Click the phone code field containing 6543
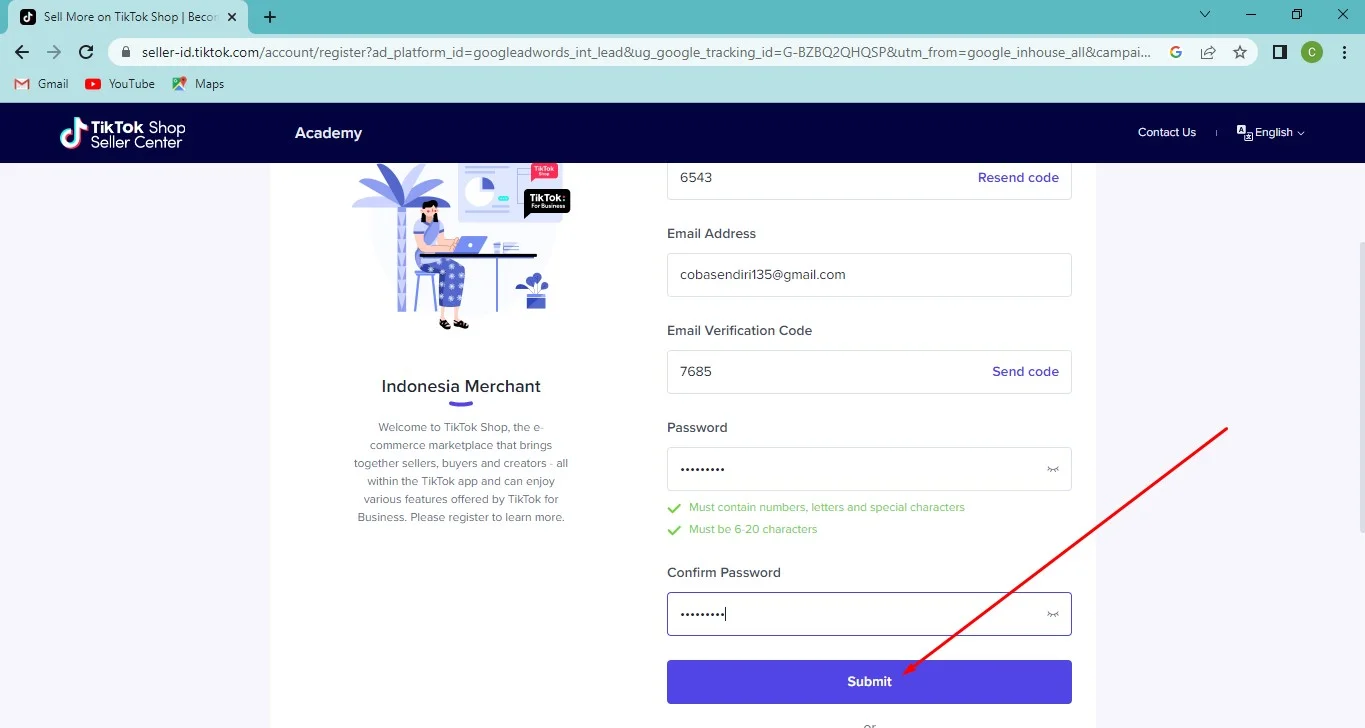The width and height of the screenshot is (1365, 728). coord(869,179)
